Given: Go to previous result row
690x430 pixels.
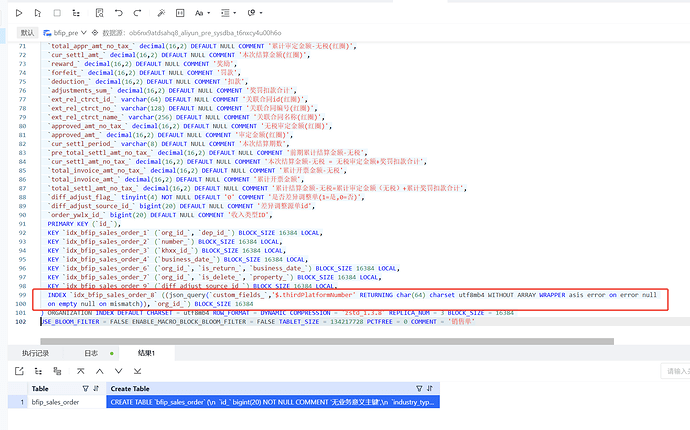Looking at the screenshot, I should [x=100, y=371].
